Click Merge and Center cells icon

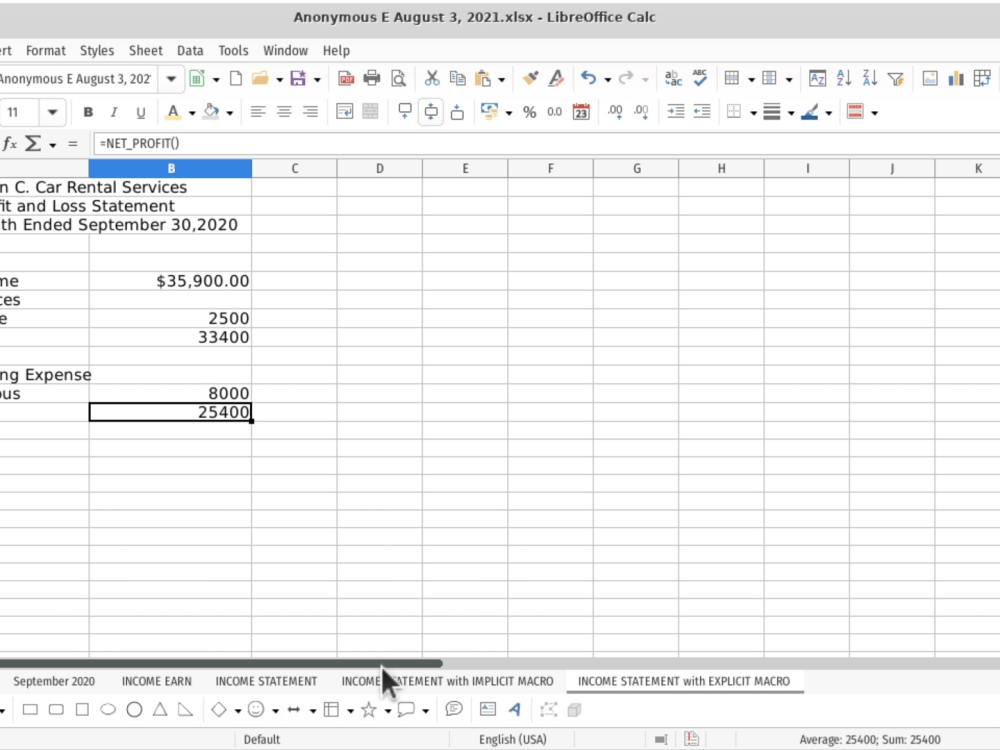click(370, 112)
